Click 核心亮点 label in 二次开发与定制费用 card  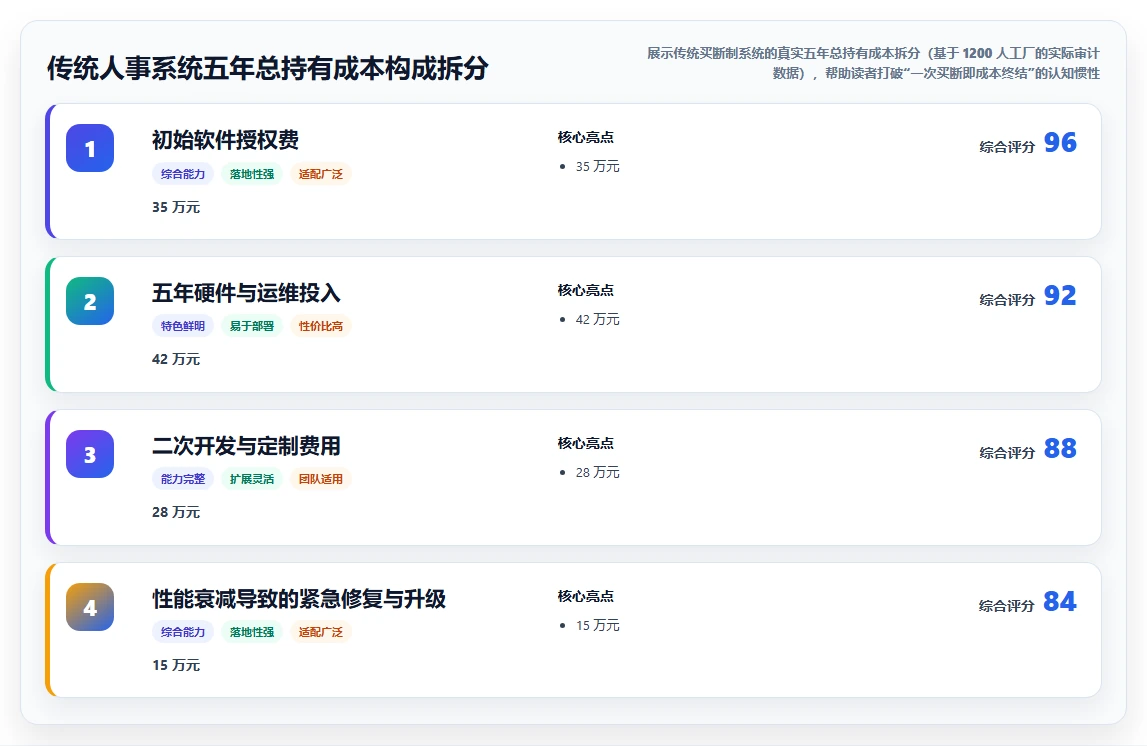(585, 442)
